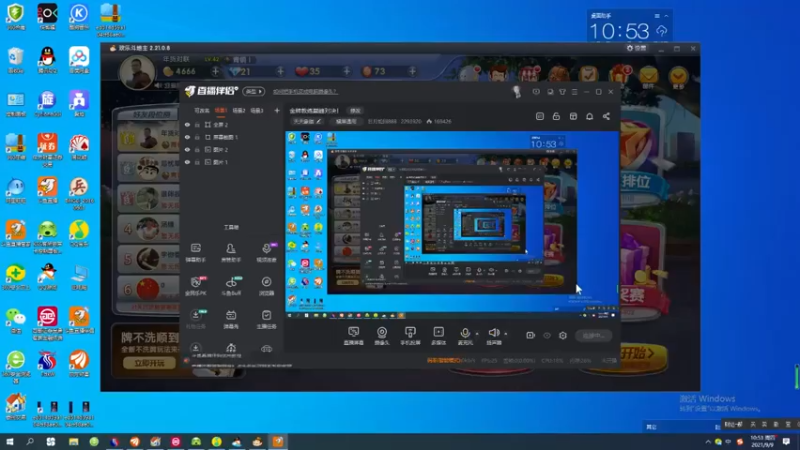Open the underlined help link in companion title bar
This screenshot has width=800, height=450.
[305, 91]
